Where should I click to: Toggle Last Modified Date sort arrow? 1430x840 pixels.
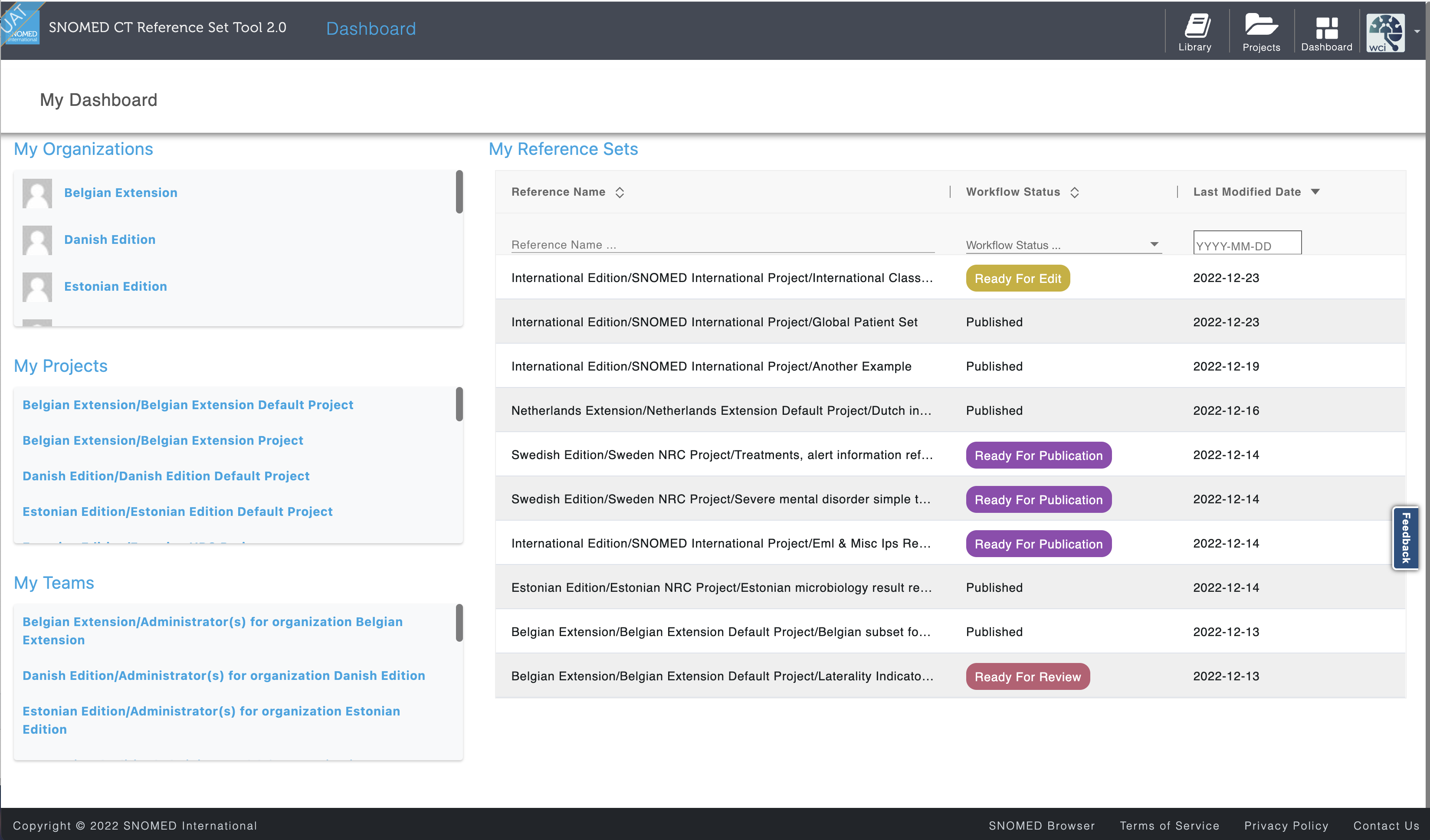click(1315, 192)
